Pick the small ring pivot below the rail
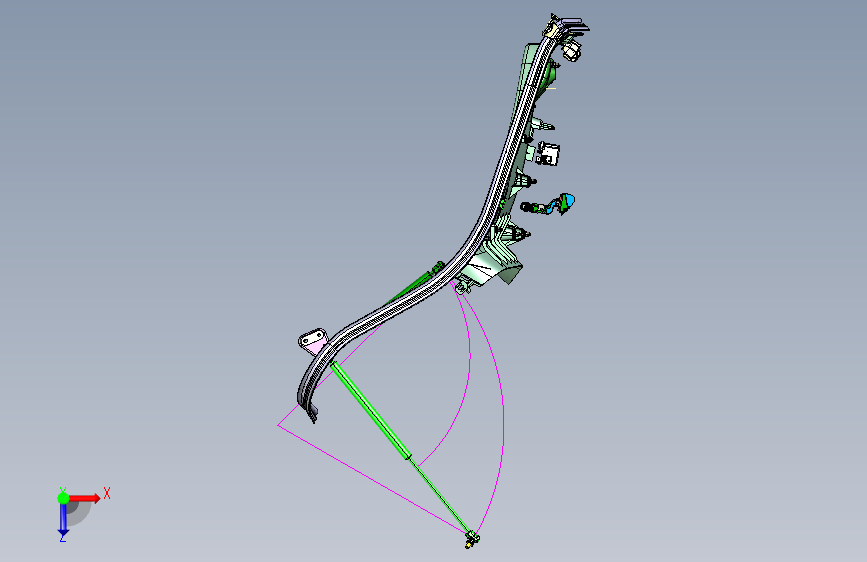Image resolution: width=867 pixels, height=562 pixels. tap(461, 288)
